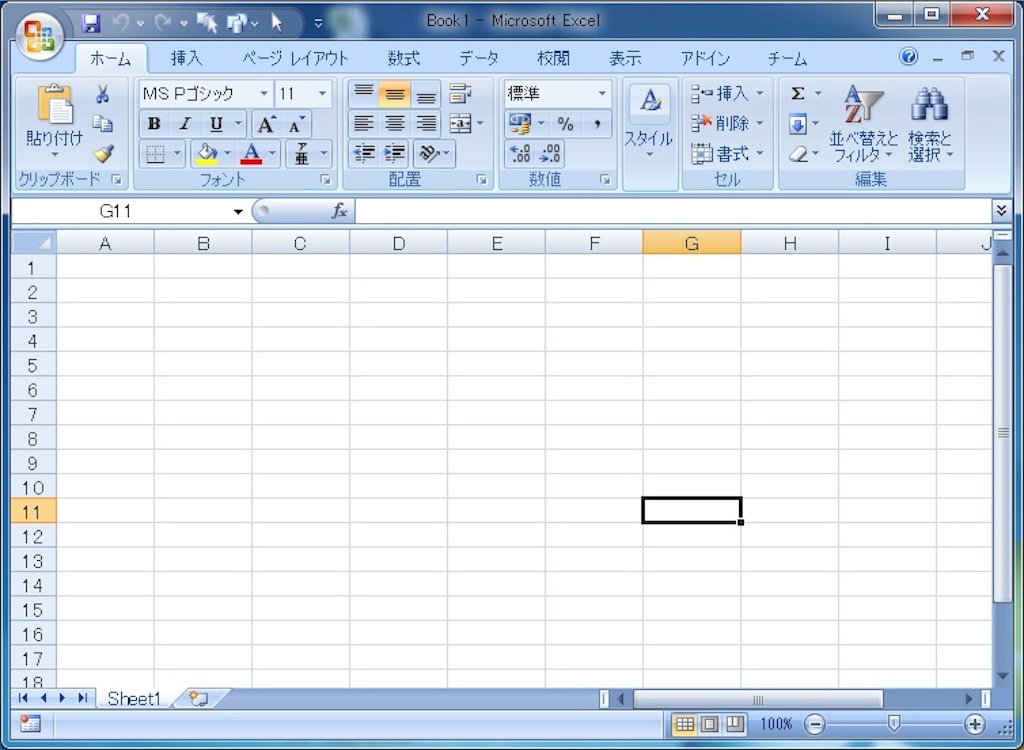
Task: Activate the Format Painter brush
Action: pos(103,154)
